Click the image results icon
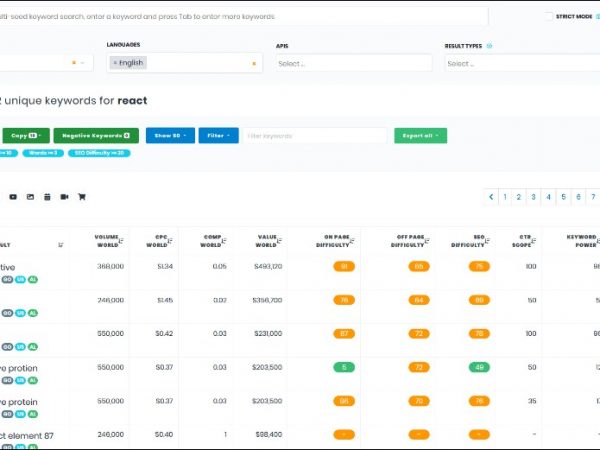The image size is (600, 450). tap(30, 197)
